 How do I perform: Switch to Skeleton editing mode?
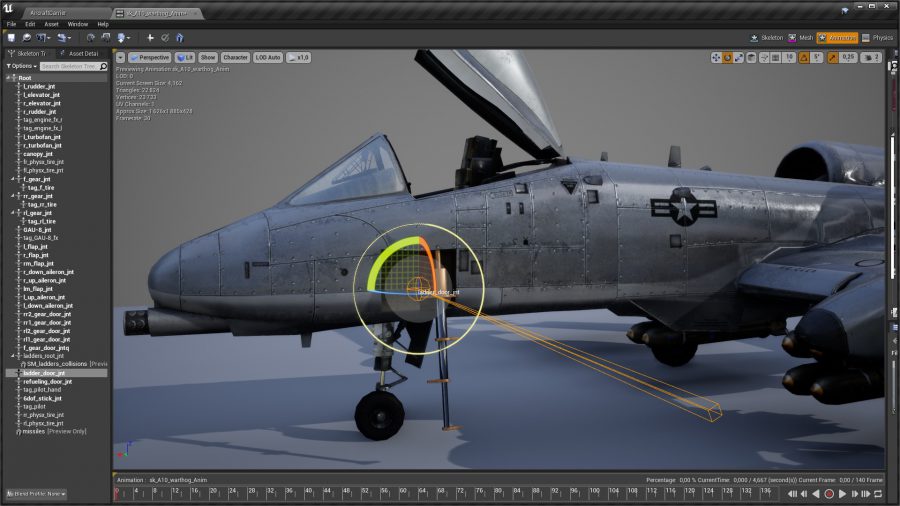click(x=766, y=38)
